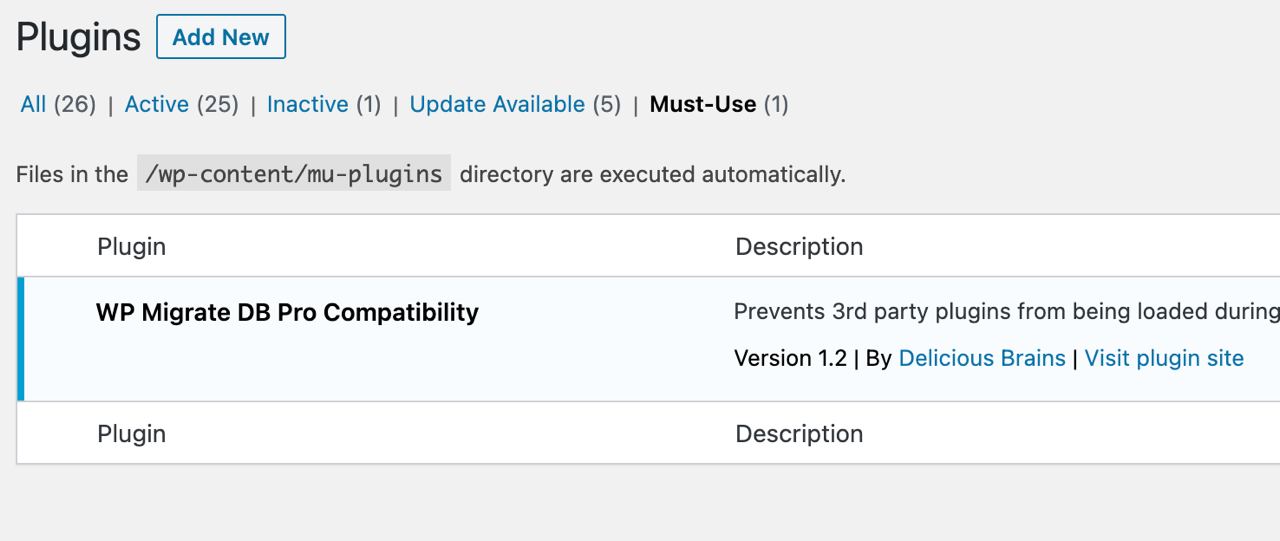Select the WP Migrate DB Pro Compatibility name
The image size is (1280, 541).
pos(287,312)
